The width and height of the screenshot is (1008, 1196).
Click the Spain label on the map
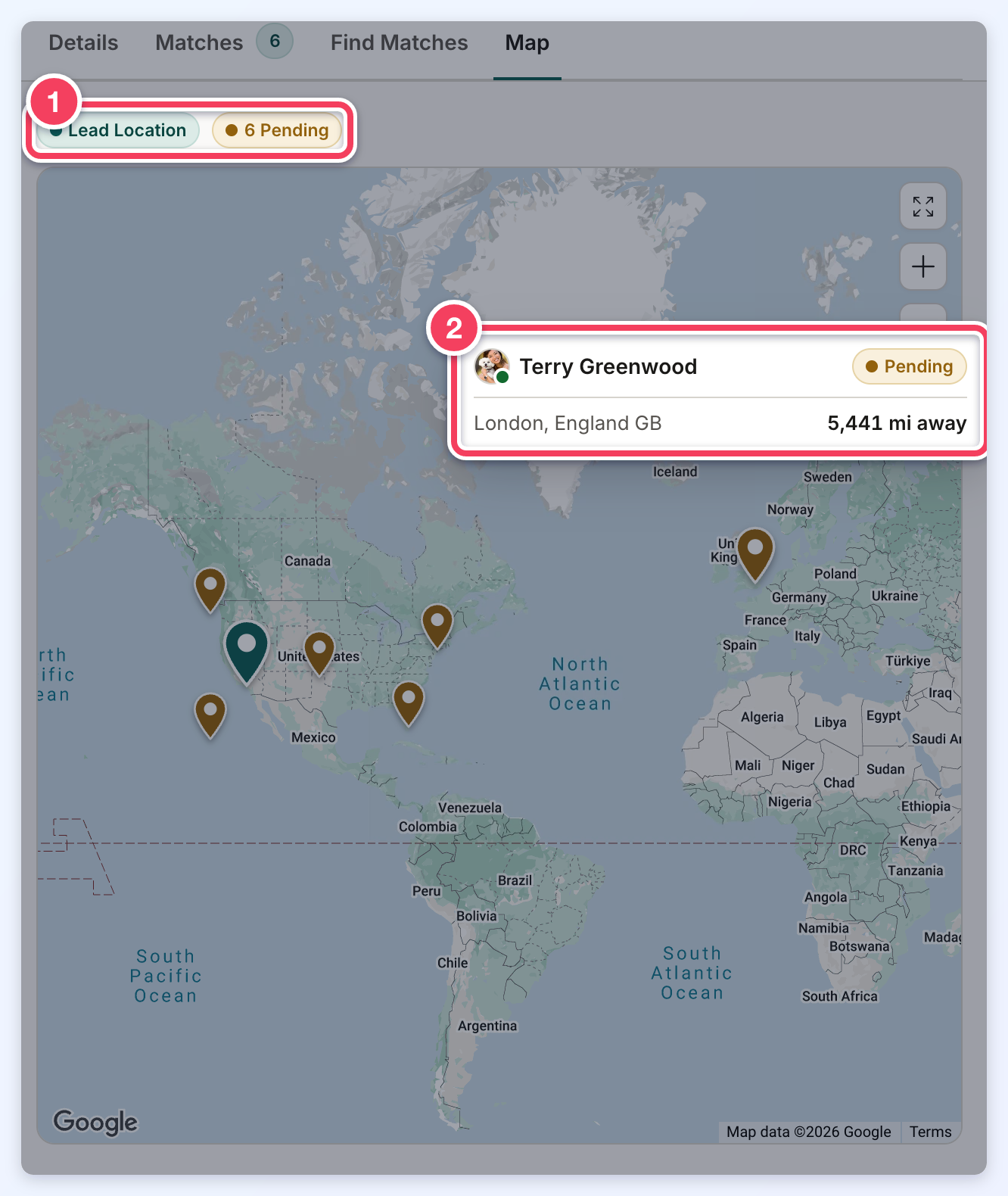pyautogui.click(x=739, y=645)
